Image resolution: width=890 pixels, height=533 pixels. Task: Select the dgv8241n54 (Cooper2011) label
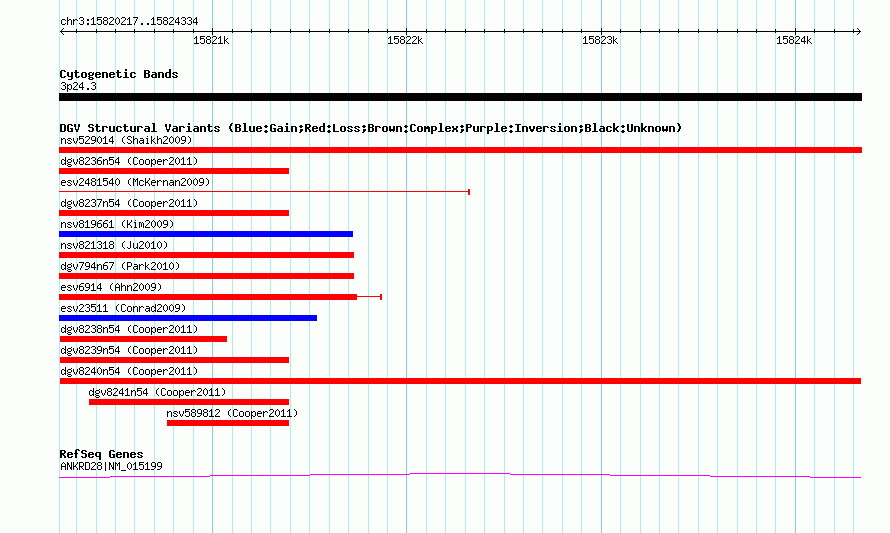coord(157,392)
